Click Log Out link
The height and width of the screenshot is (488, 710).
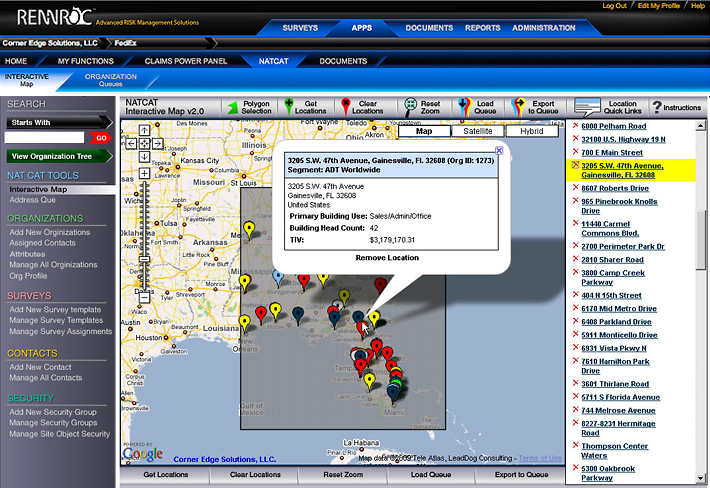tap(614, 6)
